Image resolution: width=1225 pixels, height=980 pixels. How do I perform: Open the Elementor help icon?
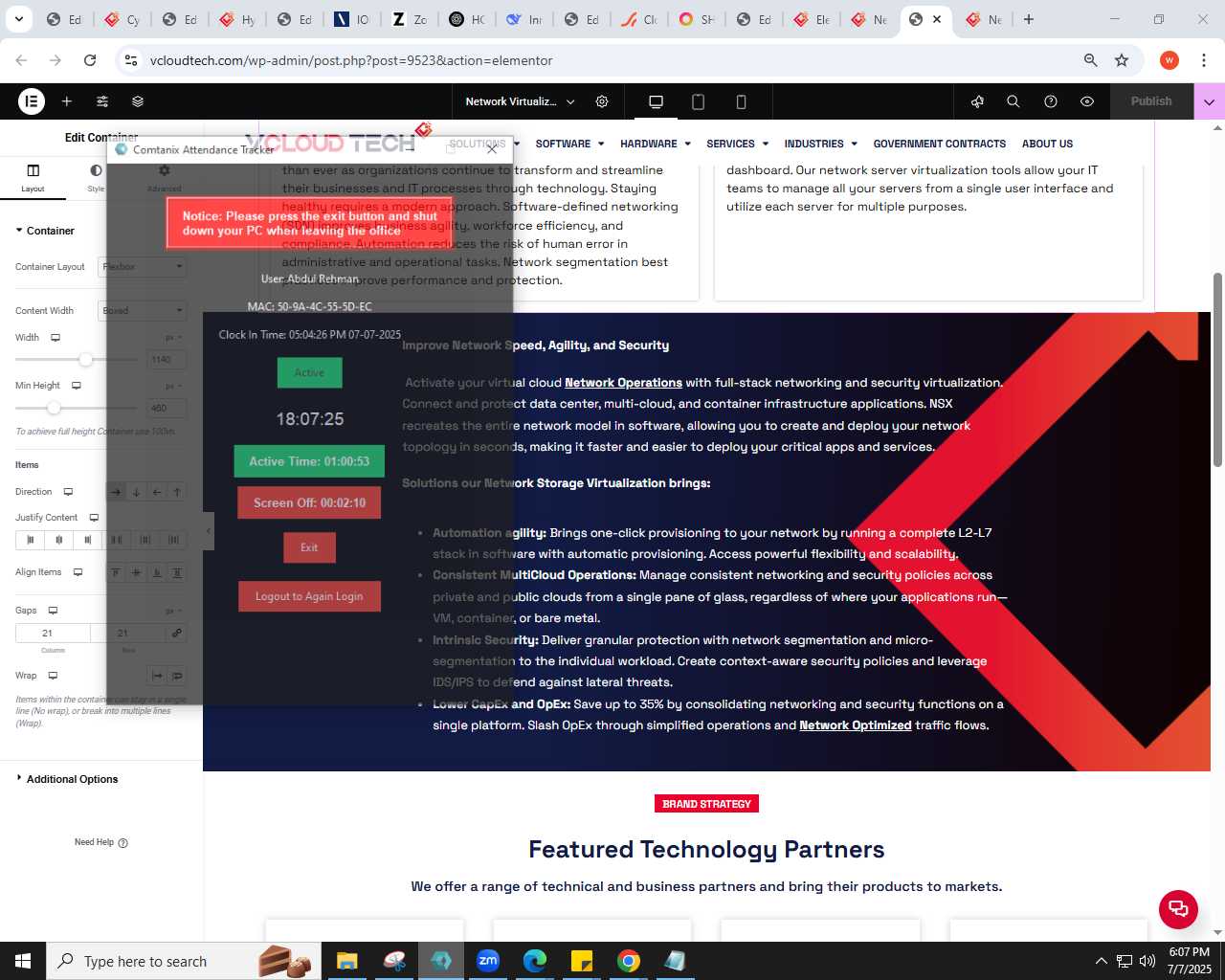[x=1051, y=101]
